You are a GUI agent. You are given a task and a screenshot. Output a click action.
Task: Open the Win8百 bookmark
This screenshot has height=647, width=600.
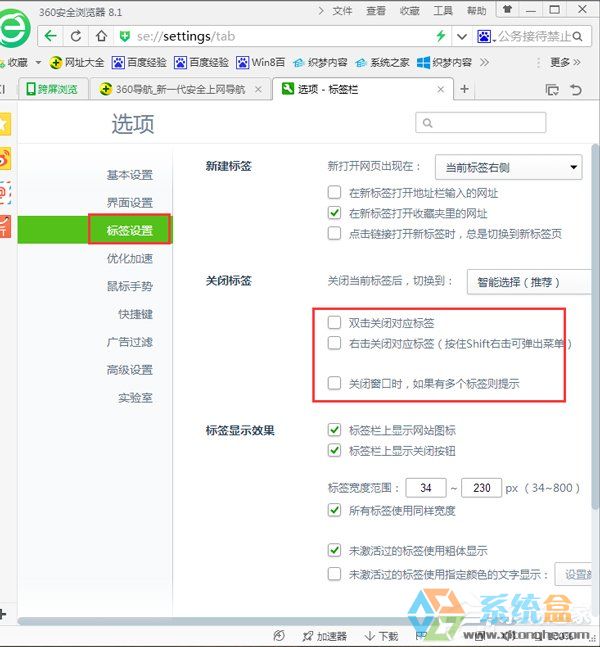[x=260, y=63]
